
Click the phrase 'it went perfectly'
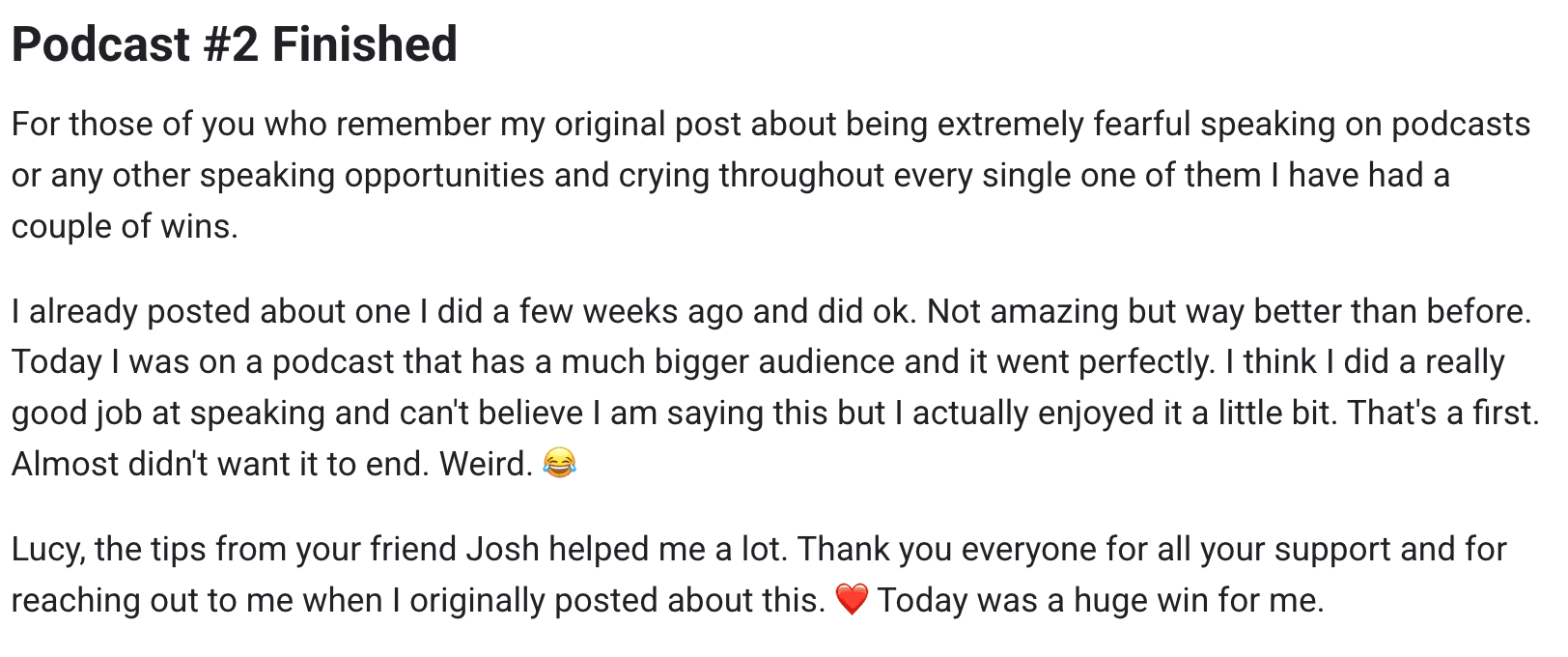coord(1090,361)
